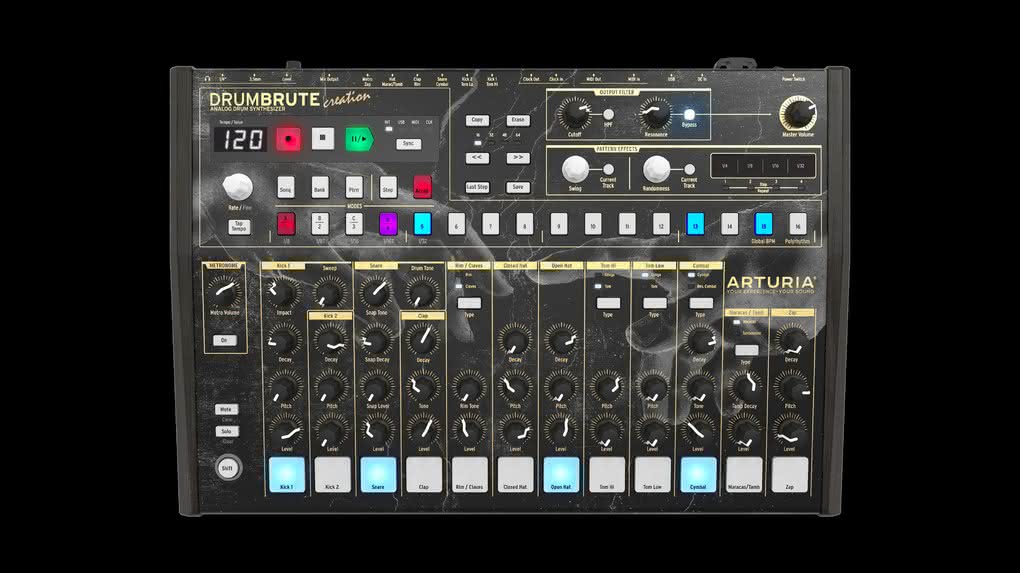Hit the red Record button
Viewport: 1020px width, 573px height.
(x=288, y=139)
